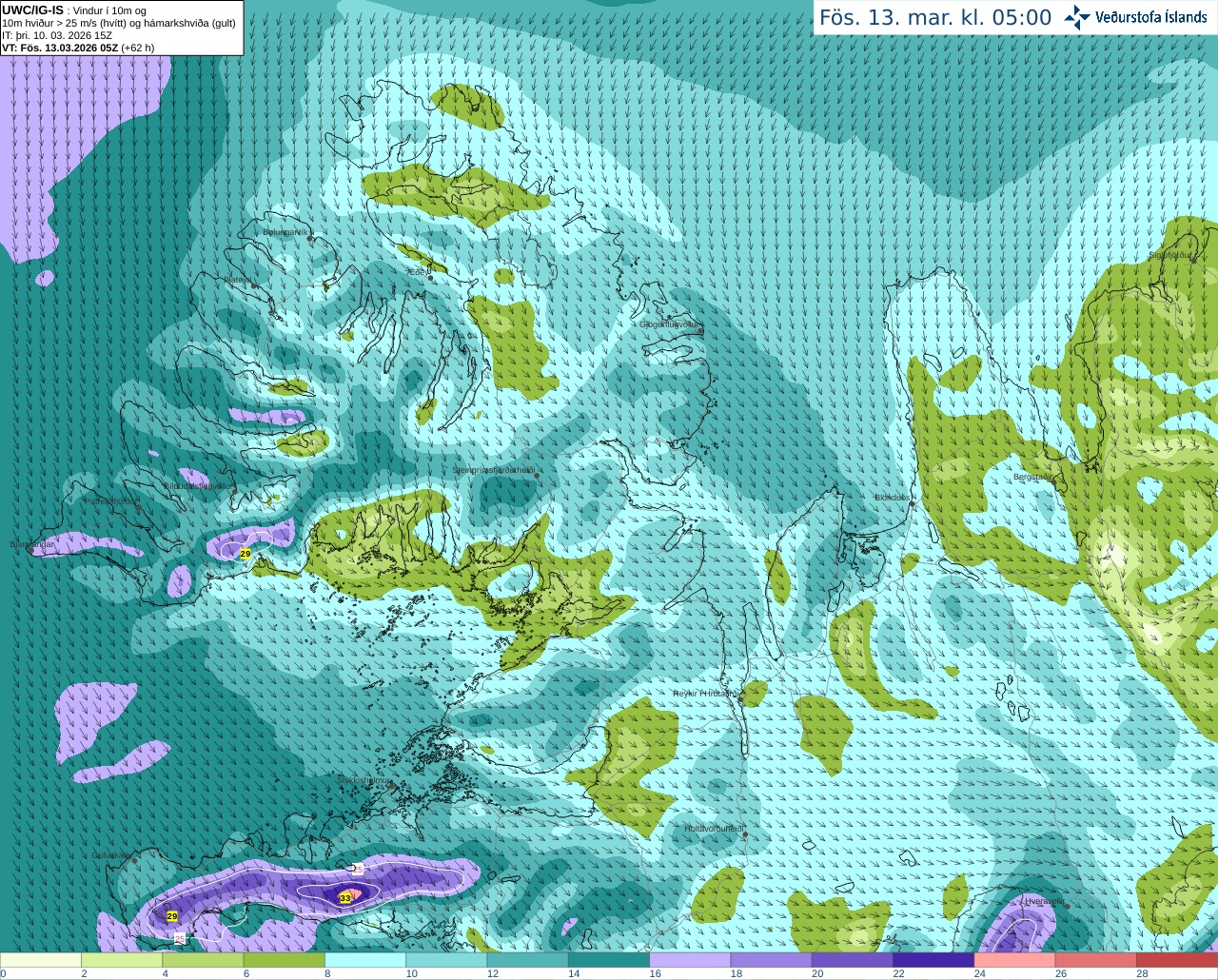Click the 26–28 m/s salmon red legend swatch

click(x=1096, y=960)
